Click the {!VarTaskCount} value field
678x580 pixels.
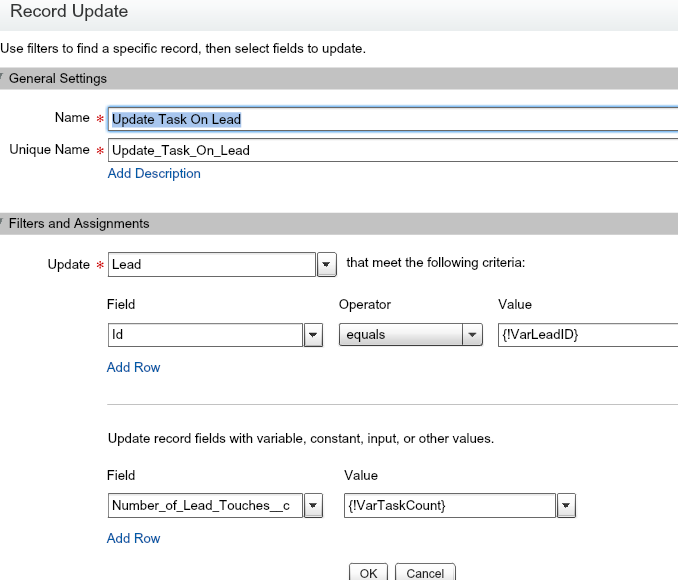click(449, 506)
